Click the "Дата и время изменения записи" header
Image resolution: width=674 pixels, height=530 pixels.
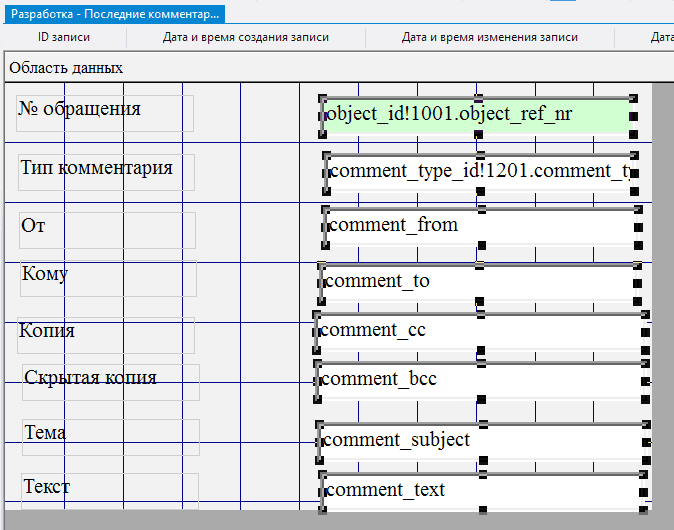coord(489,38)
